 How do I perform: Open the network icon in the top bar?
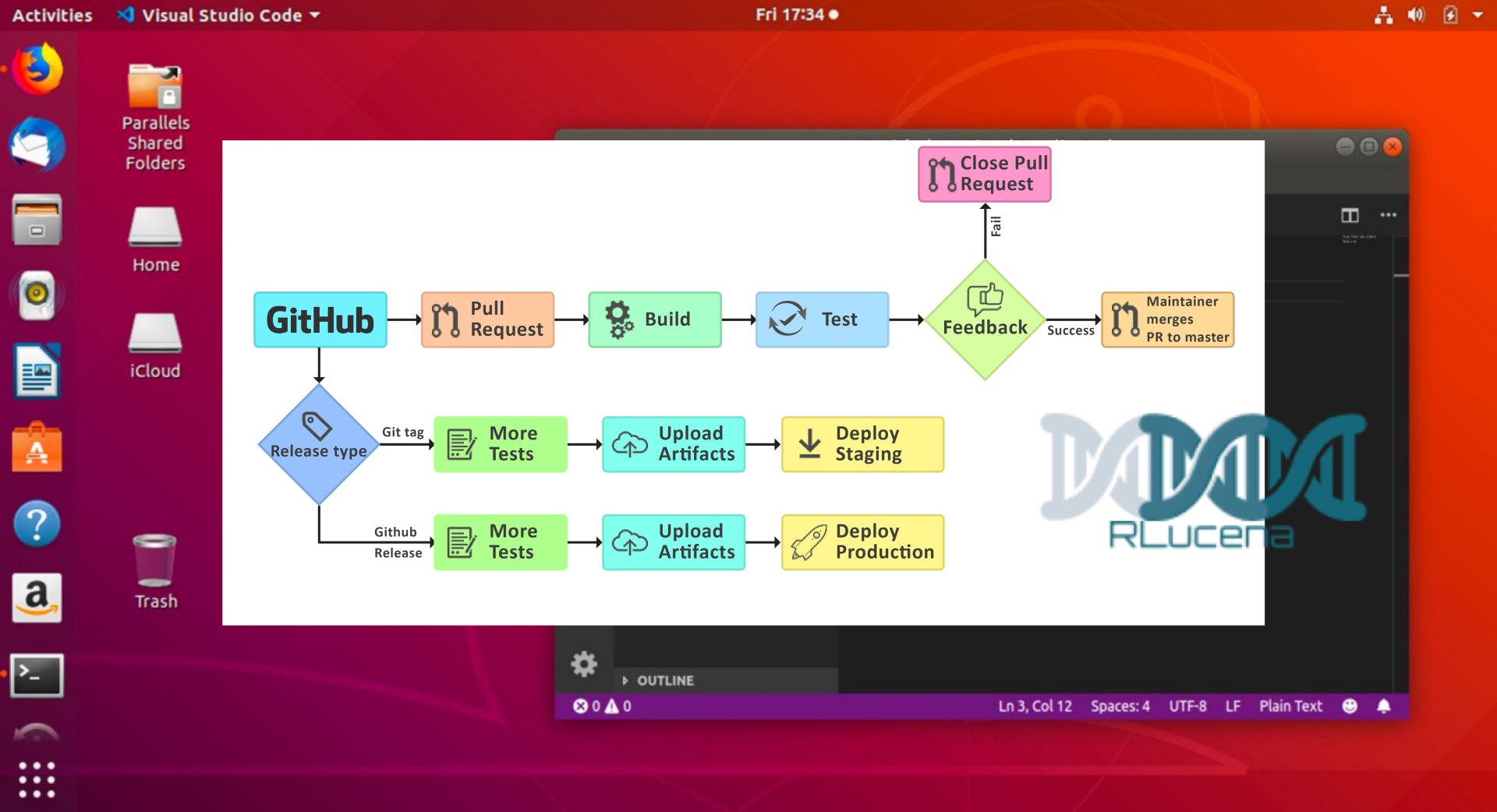pyautogui.click(x=1383, y=15)
